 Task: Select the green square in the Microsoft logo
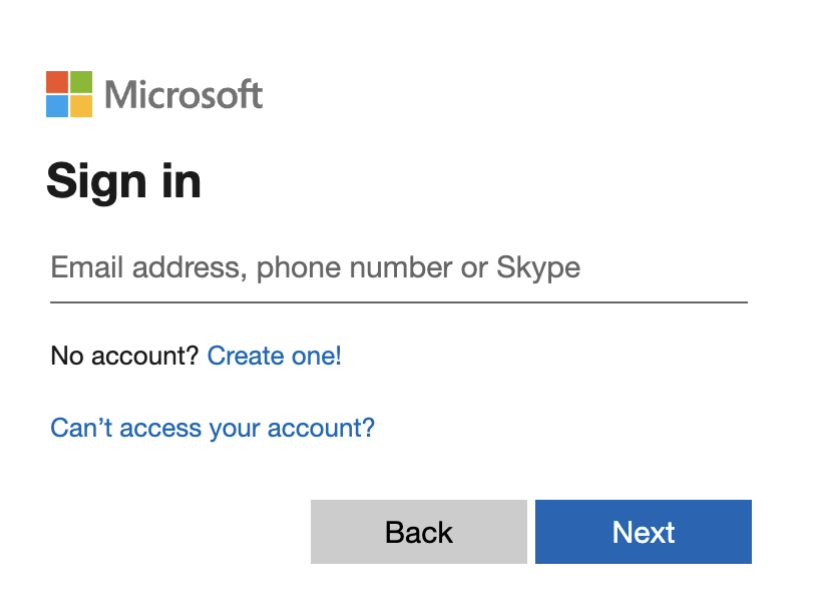point(80,81)
